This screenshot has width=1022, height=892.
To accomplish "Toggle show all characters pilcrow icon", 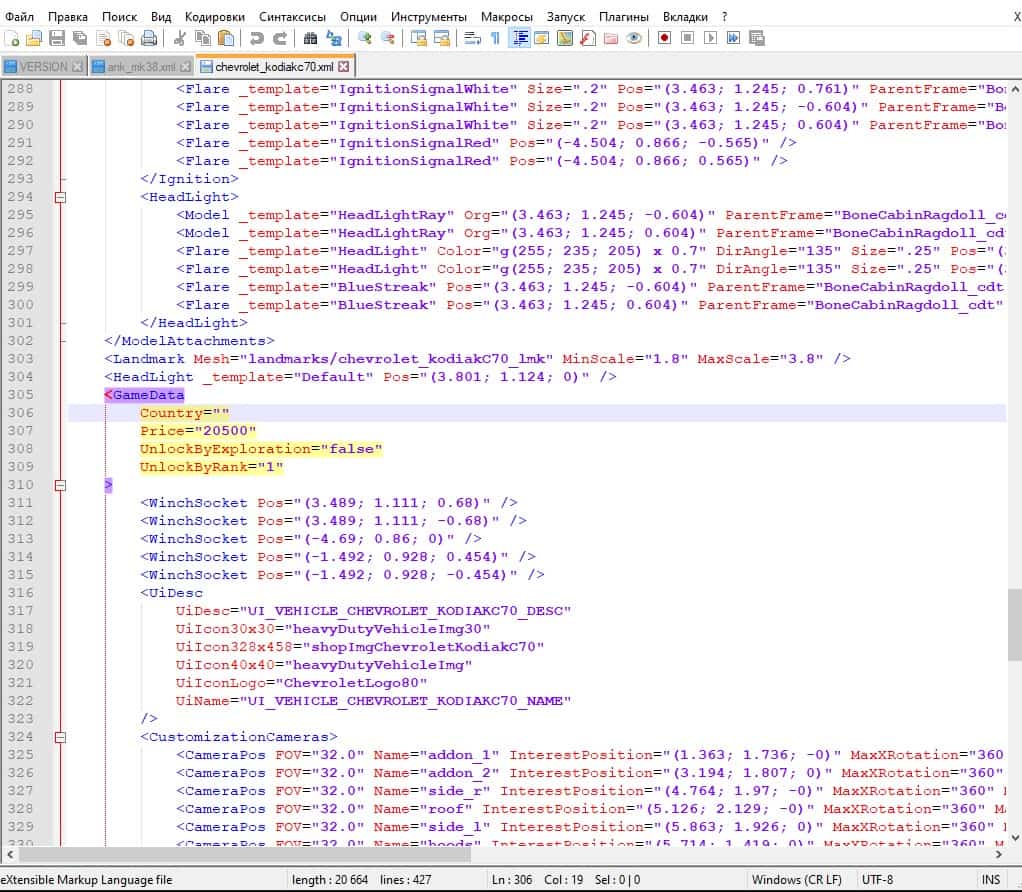I will [x=495, y=39].
